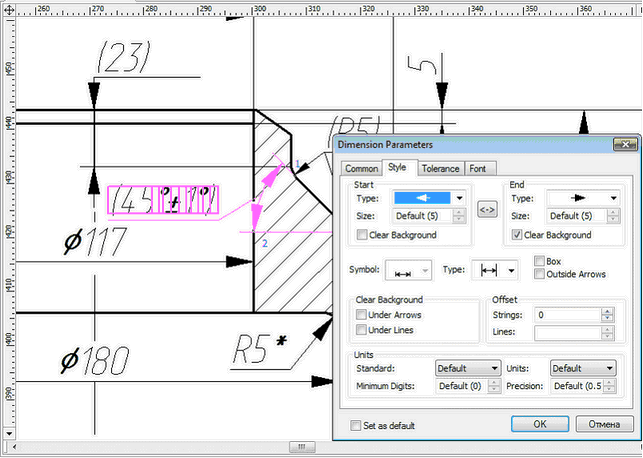Open the End arrow Type dropdown
Viewport: 643px width, 458px height.
point(611,198)
